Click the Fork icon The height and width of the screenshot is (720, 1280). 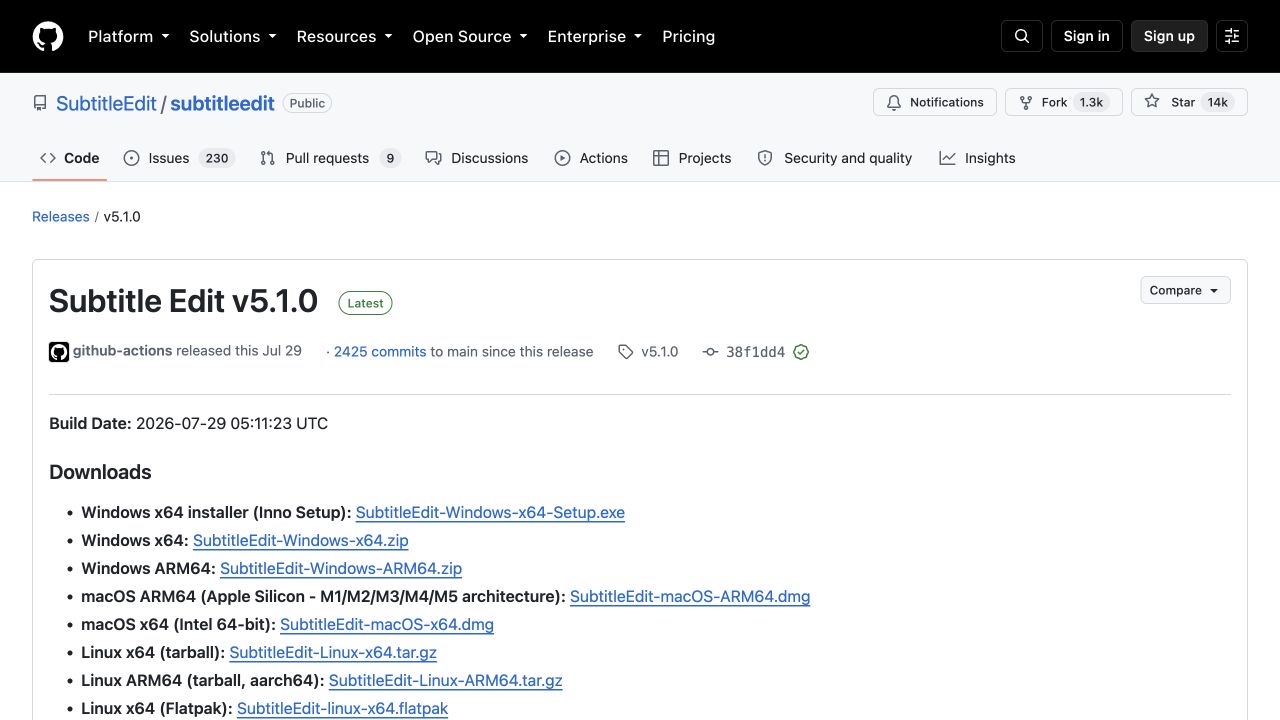click(1026, 102)
